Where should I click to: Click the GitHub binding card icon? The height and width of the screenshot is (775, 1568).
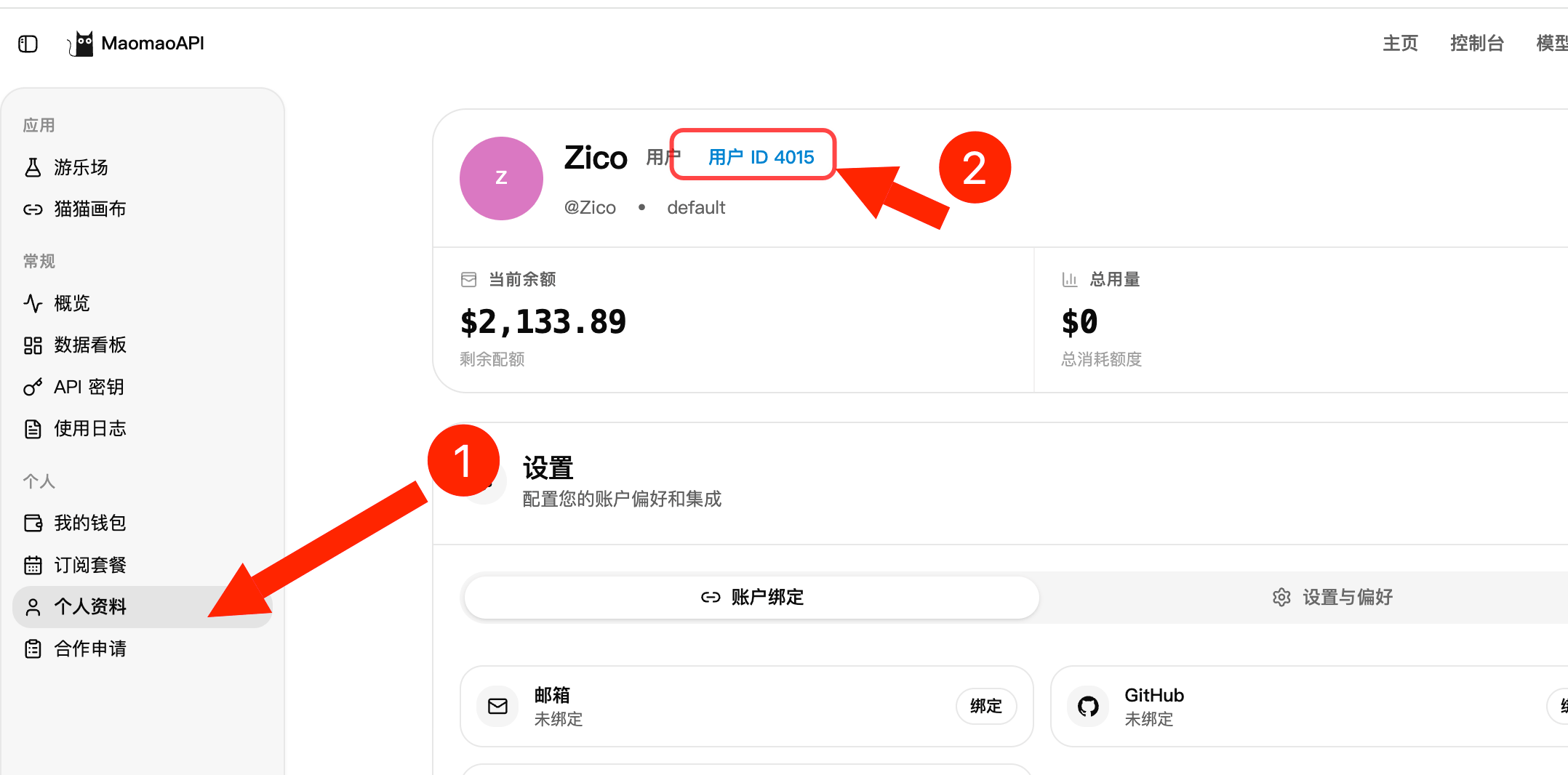tap(1088, 706)
